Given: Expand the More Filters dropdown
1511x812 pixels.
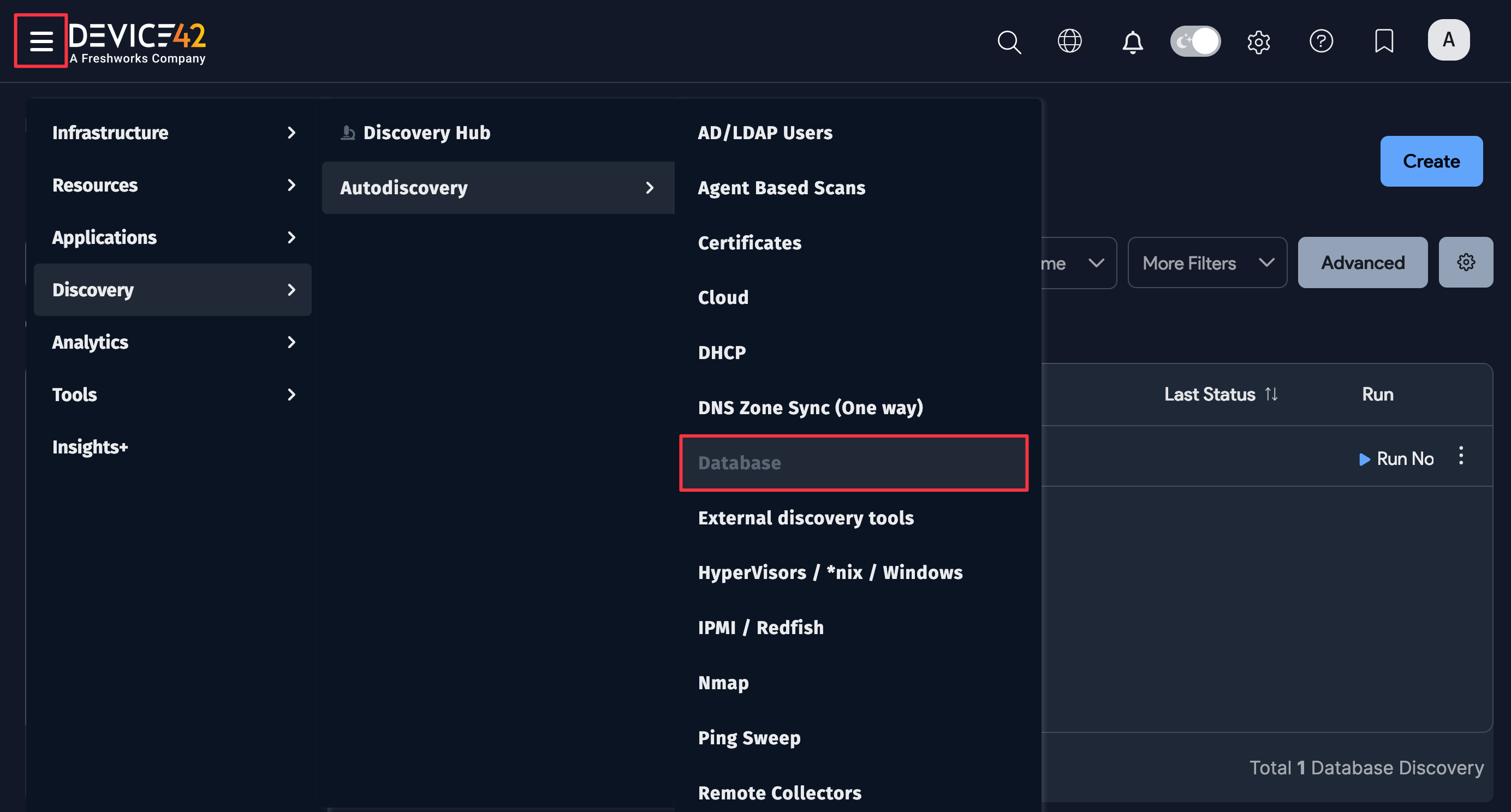Looking at the screenshot, I should [1206, 262].
